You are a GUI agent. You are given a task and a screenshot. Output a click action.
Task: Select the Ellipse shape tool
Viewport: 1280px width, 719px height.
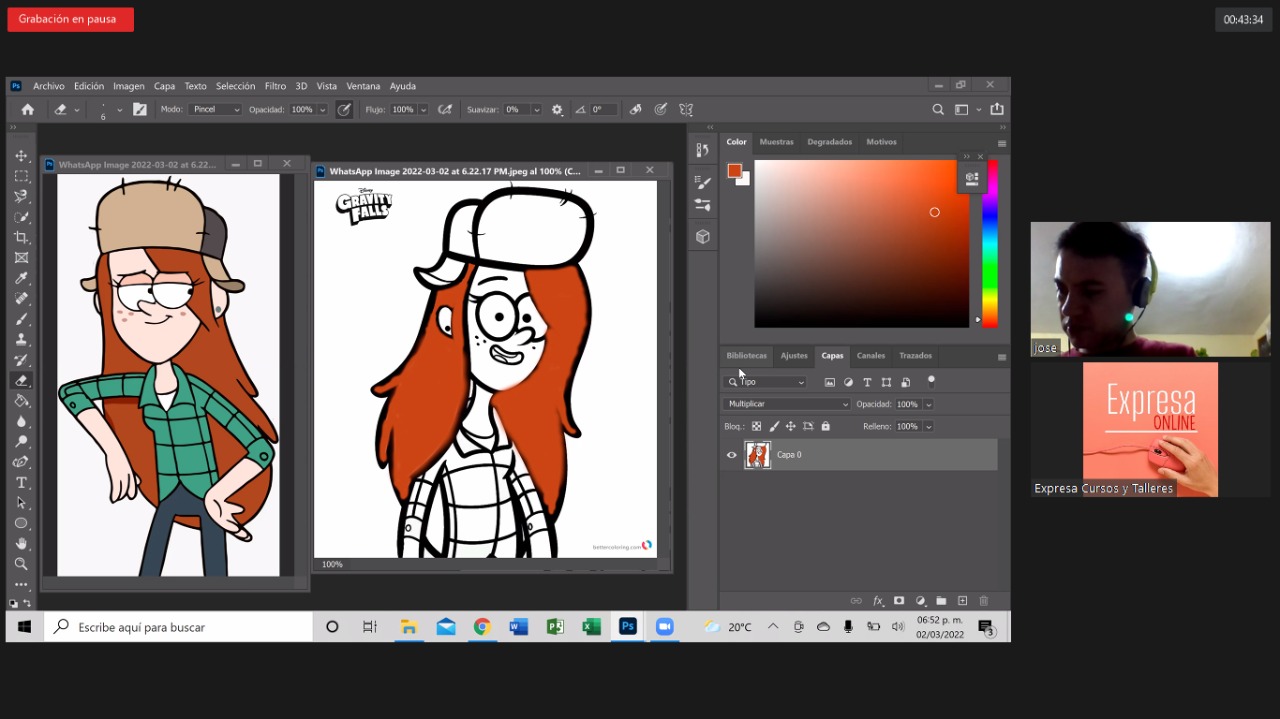click(21, 523)
